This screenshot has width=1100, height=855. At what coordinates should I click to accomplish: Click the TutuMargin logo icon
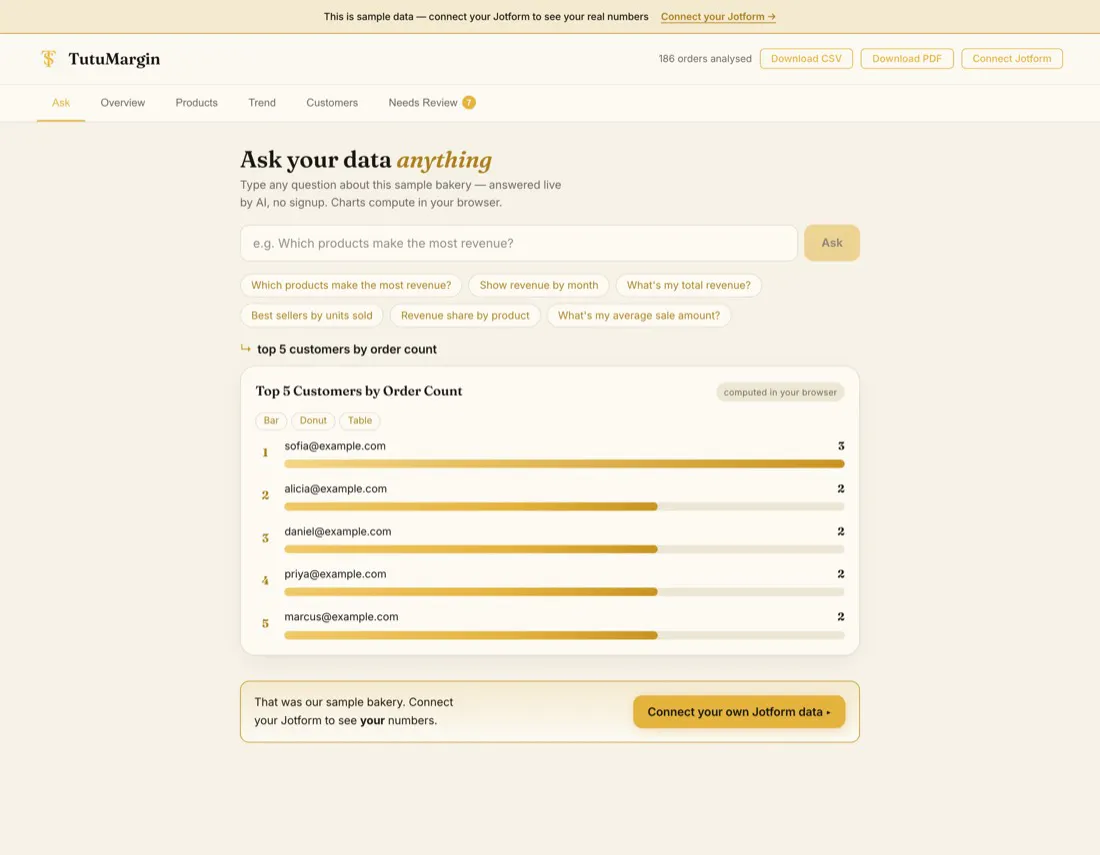[48, 59]
